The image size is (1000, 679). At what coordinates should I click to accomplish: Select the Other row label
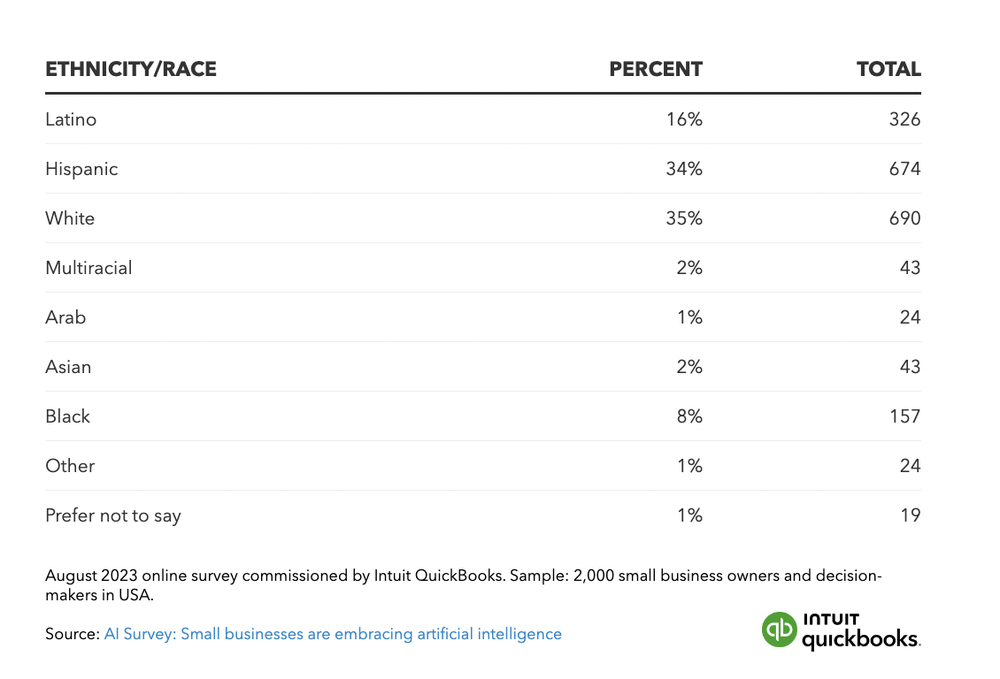pyautogui.click(x=70, y=466)
